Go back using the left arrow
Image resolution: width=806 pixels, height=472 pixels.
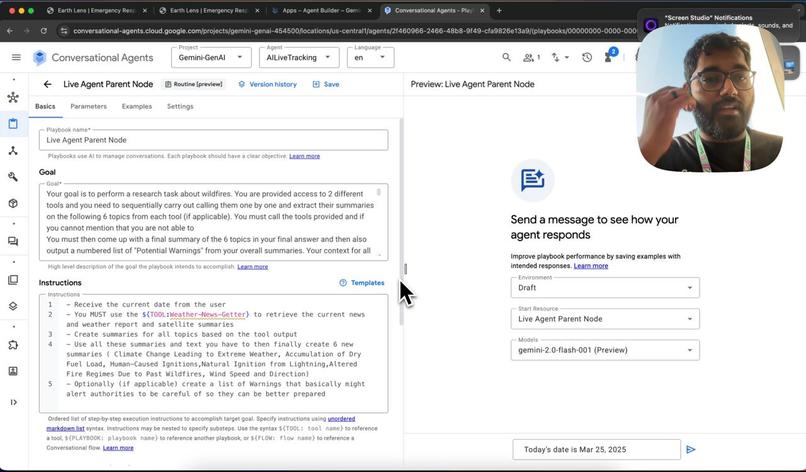47,84
